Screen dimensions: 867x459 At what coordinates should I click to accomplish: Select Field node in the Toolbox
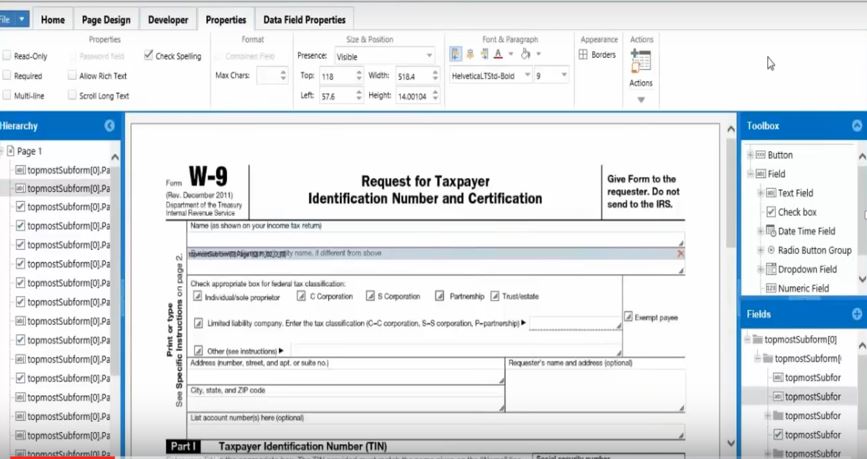pyautogui.click(x=776, y=174)
